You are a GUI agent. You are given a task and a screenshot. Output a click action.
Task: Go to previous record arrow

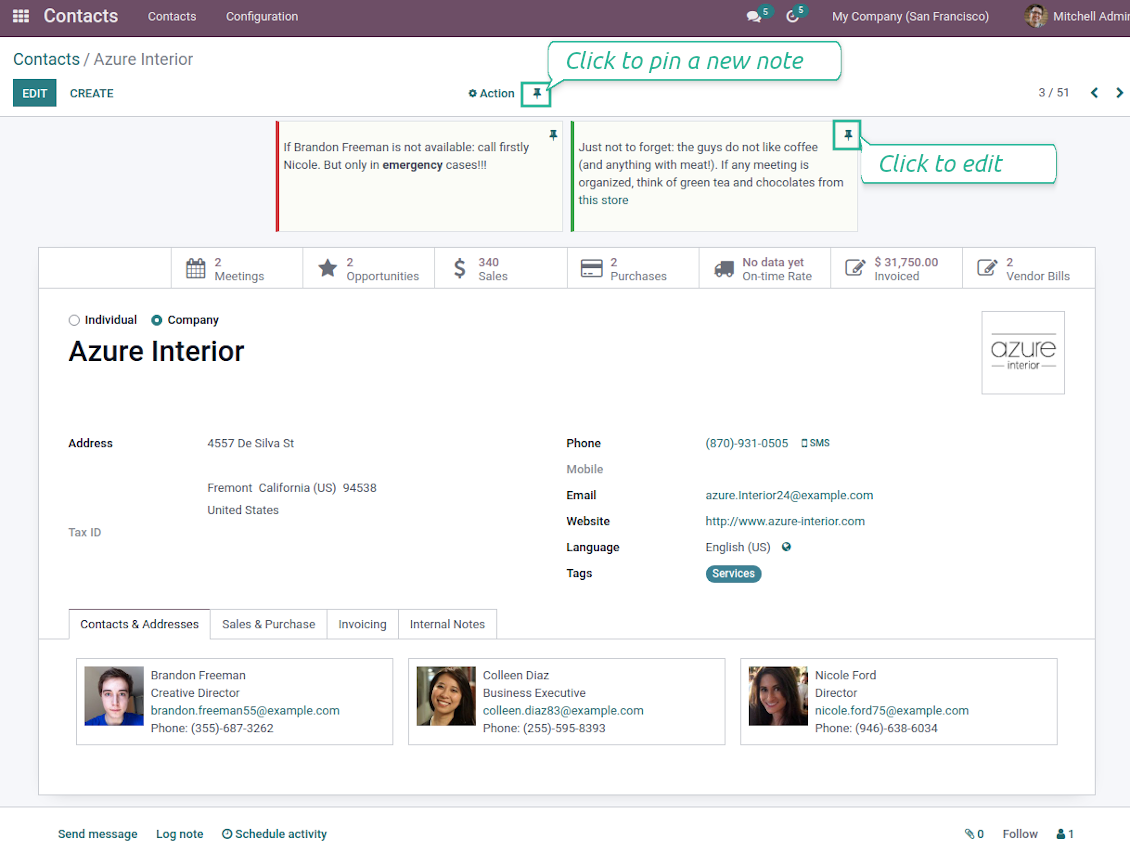coord(1094,93)
